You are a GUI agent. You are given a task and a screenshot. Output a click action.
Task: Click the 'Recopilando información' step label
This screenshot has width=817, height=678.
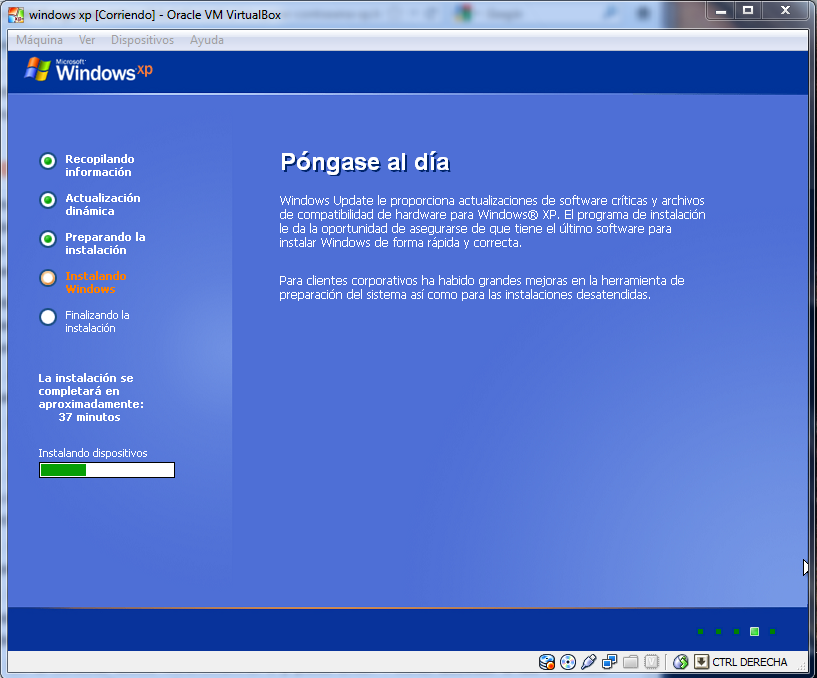(x=100, y=165)
